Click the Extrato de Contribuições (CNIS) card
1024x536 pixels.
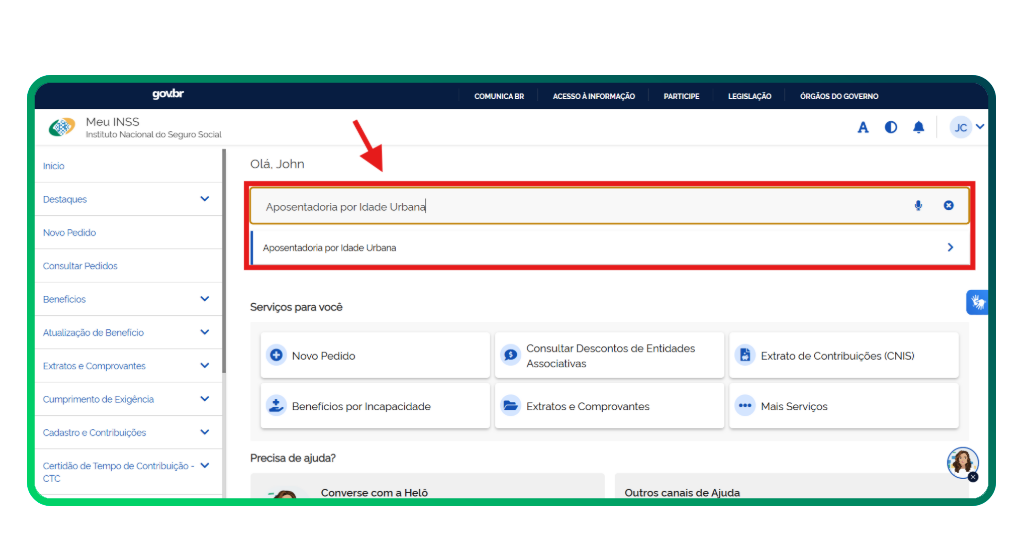(843, 355)
